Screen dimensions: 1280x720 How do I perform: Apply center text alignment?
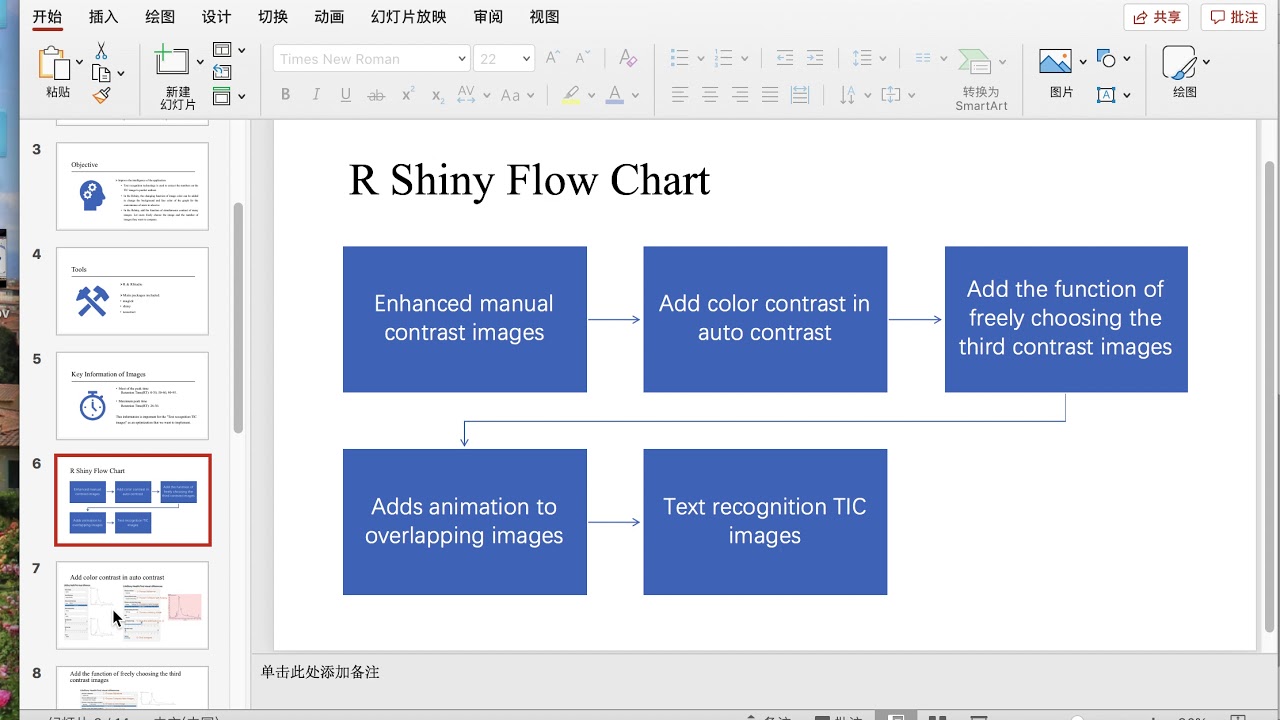(x=710, y=95)
